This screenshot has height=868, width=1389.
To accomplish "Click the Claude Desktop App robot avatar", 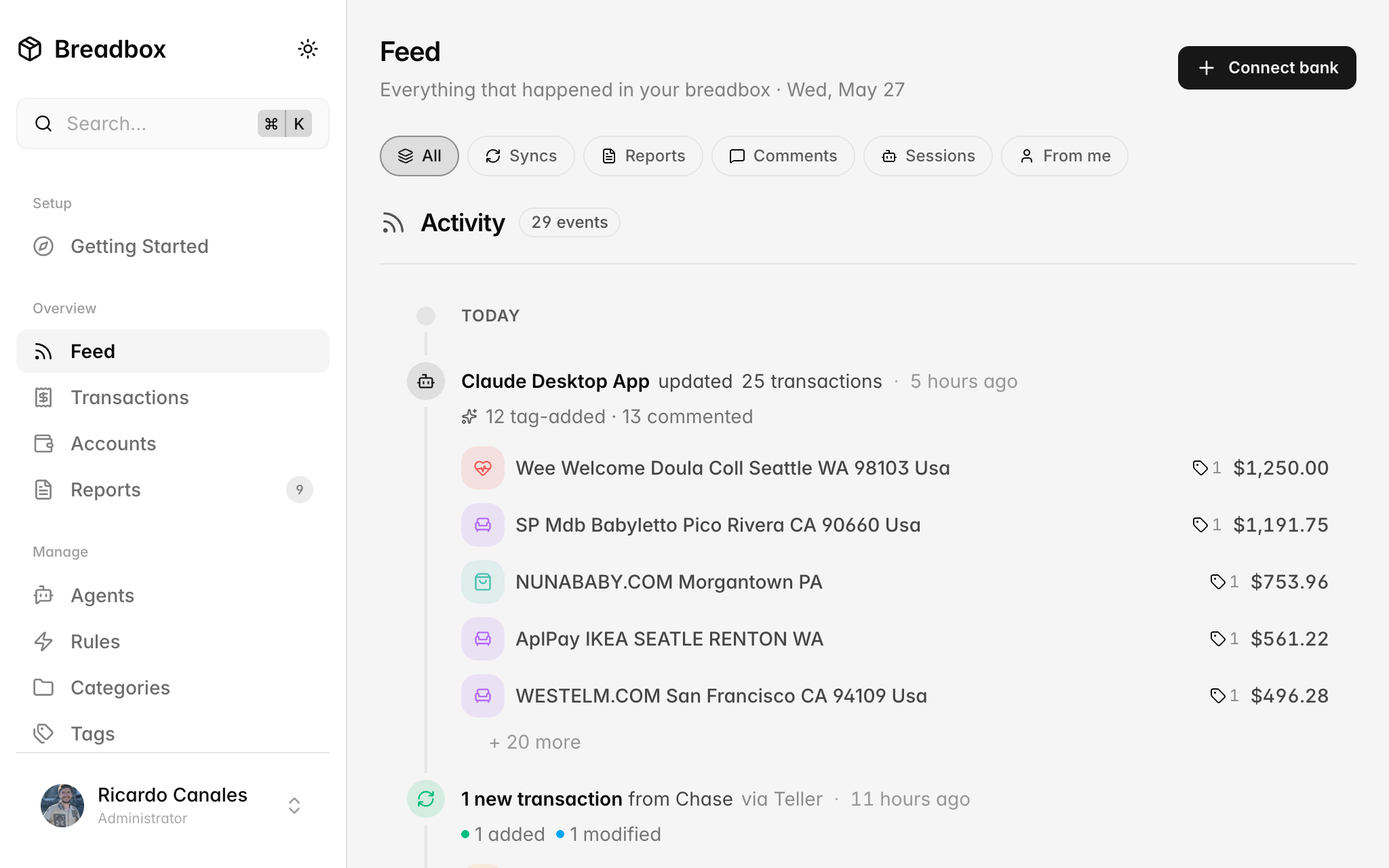I will coord(426,381).
